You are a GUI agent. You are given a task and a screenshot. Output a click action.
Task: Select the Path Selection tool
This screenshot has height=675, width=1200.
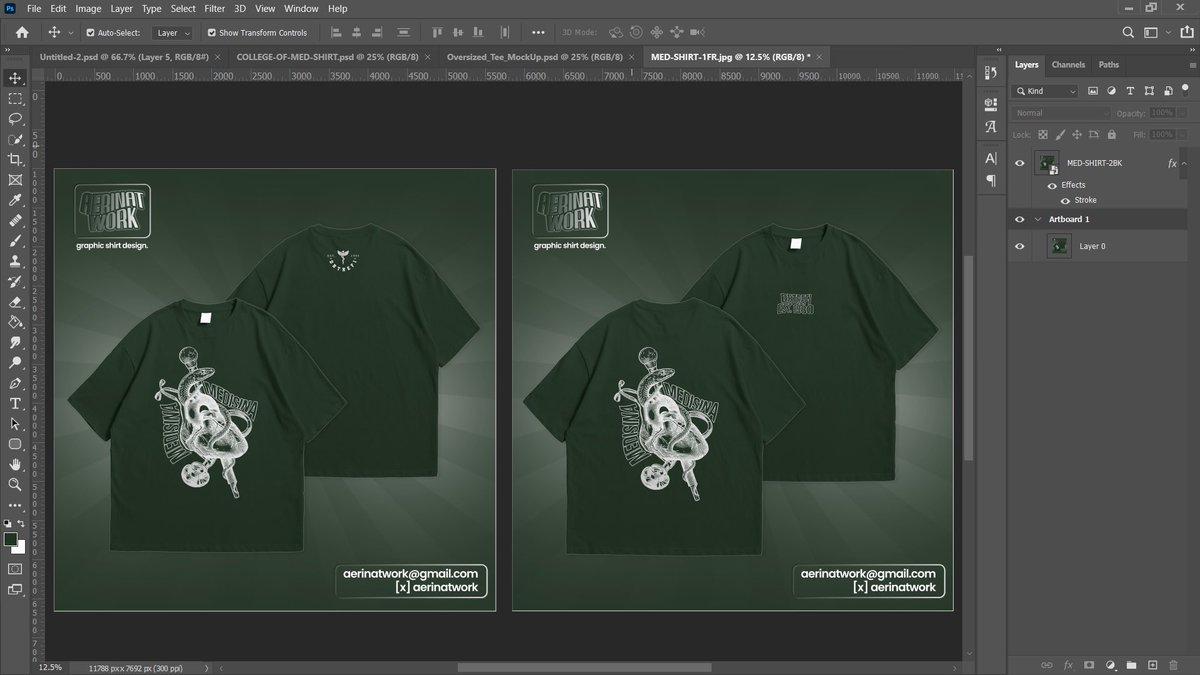[x=15, y=424]
